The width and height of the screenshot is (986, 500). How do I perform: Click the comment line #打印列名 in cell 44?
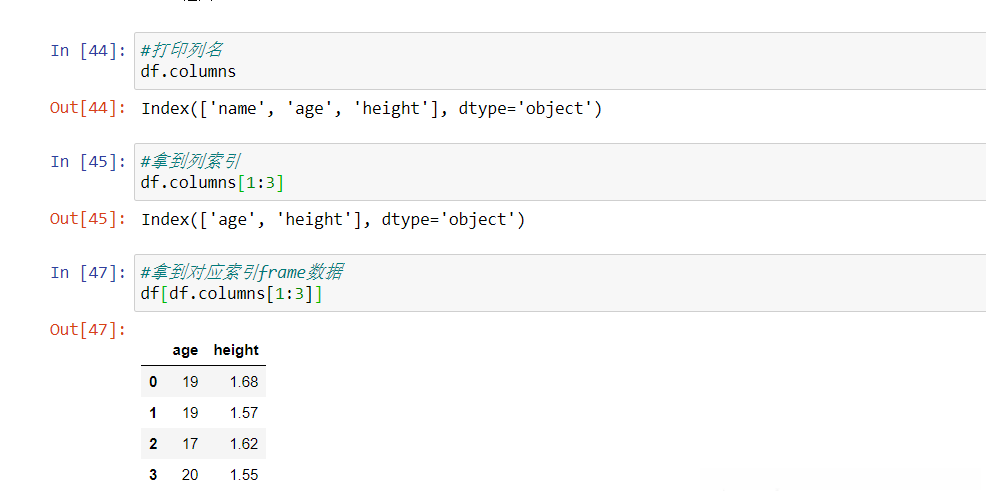point(181,50)
